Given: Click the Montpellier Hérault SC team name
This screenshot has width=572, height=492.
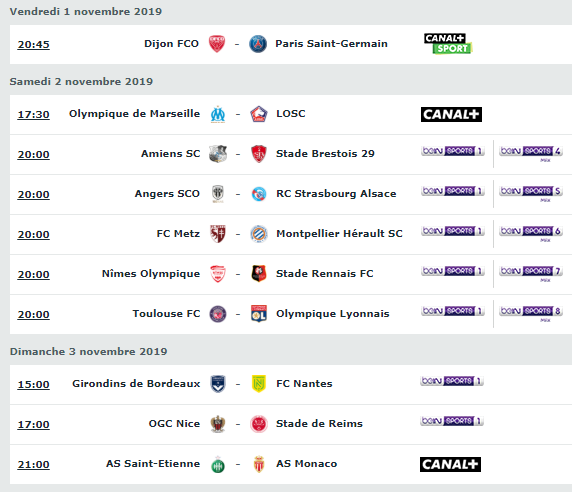Looking at the screenshot, I should [339, 233].
